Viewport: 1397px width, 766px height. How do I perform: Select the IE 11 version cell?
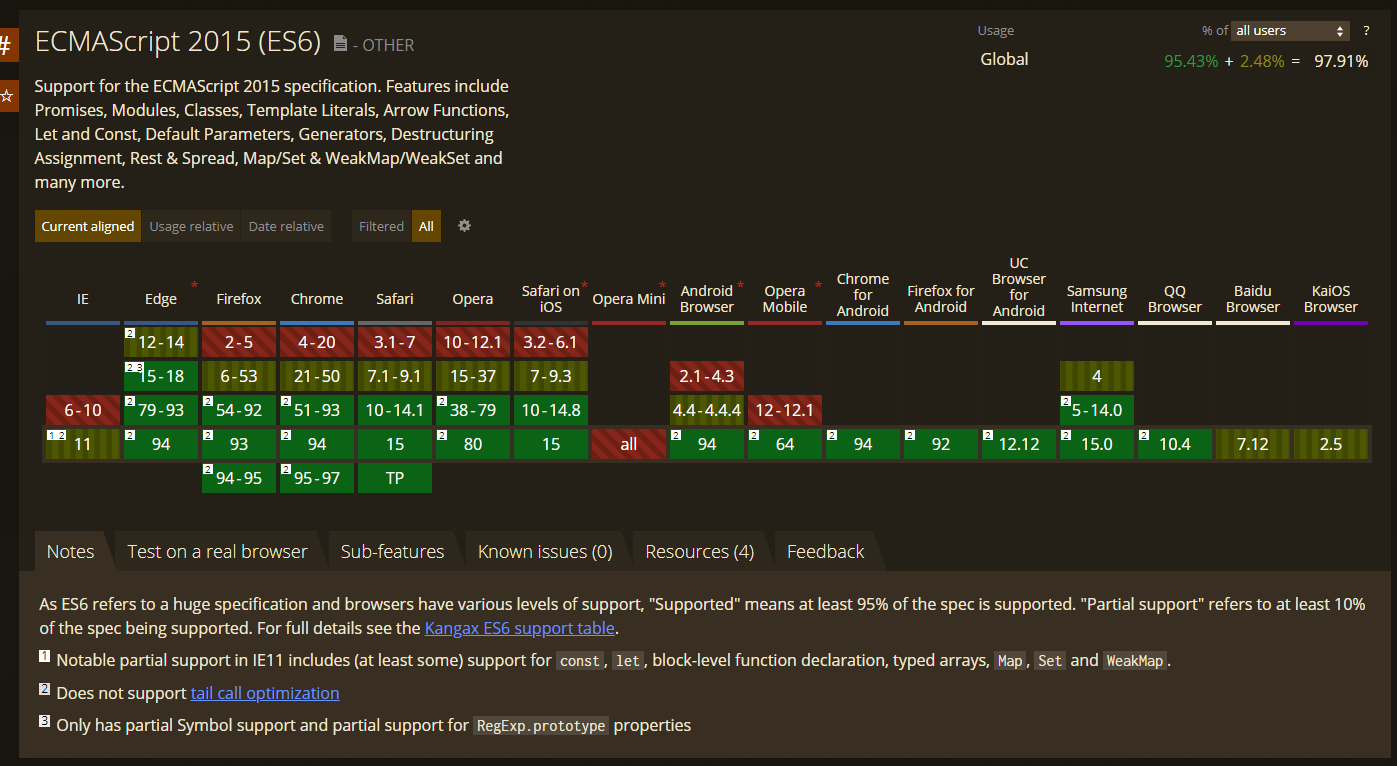click(x=83, y=444)
